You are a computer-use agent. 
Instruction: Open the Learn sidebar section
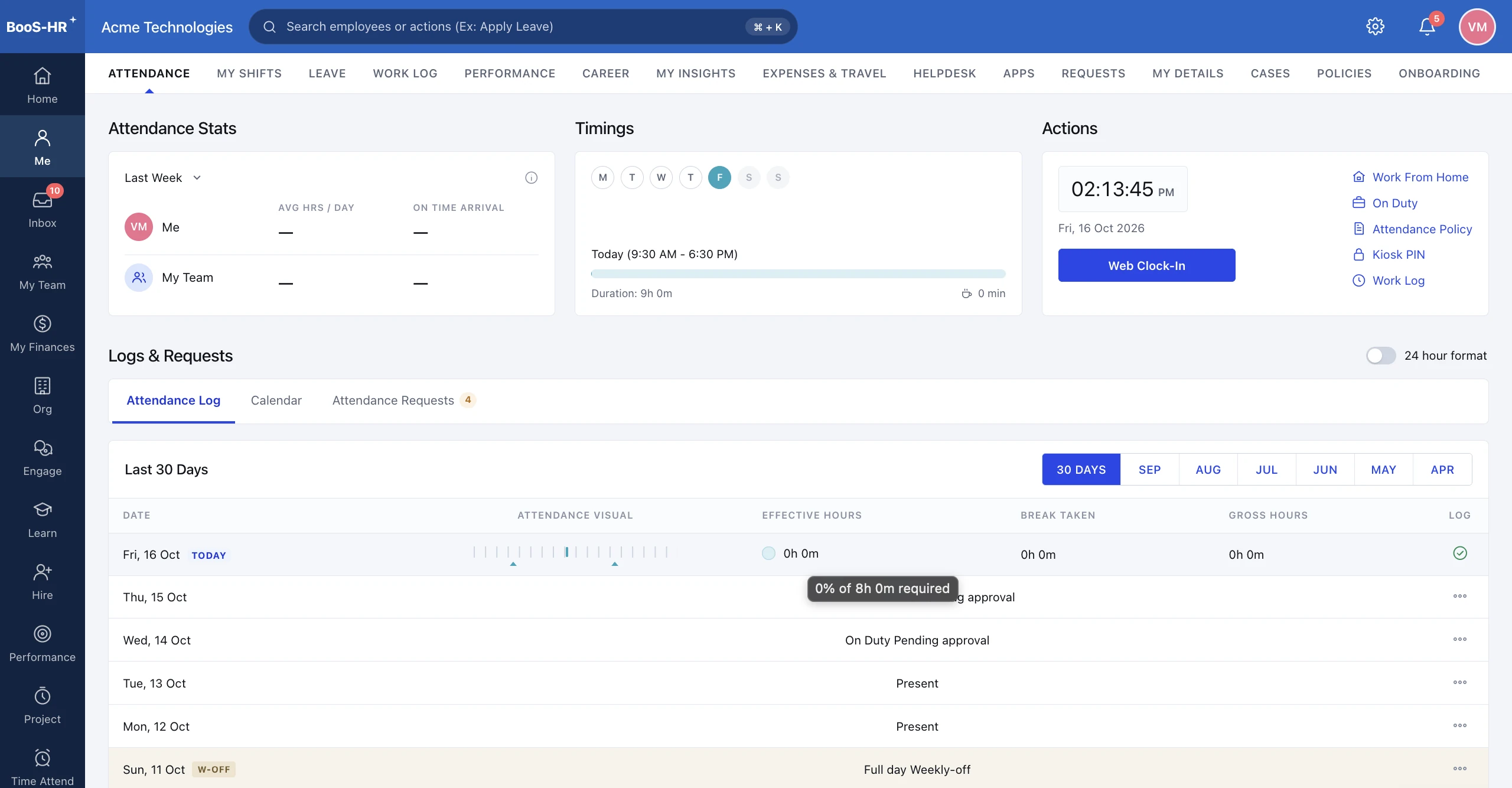(x=42, y=519)
